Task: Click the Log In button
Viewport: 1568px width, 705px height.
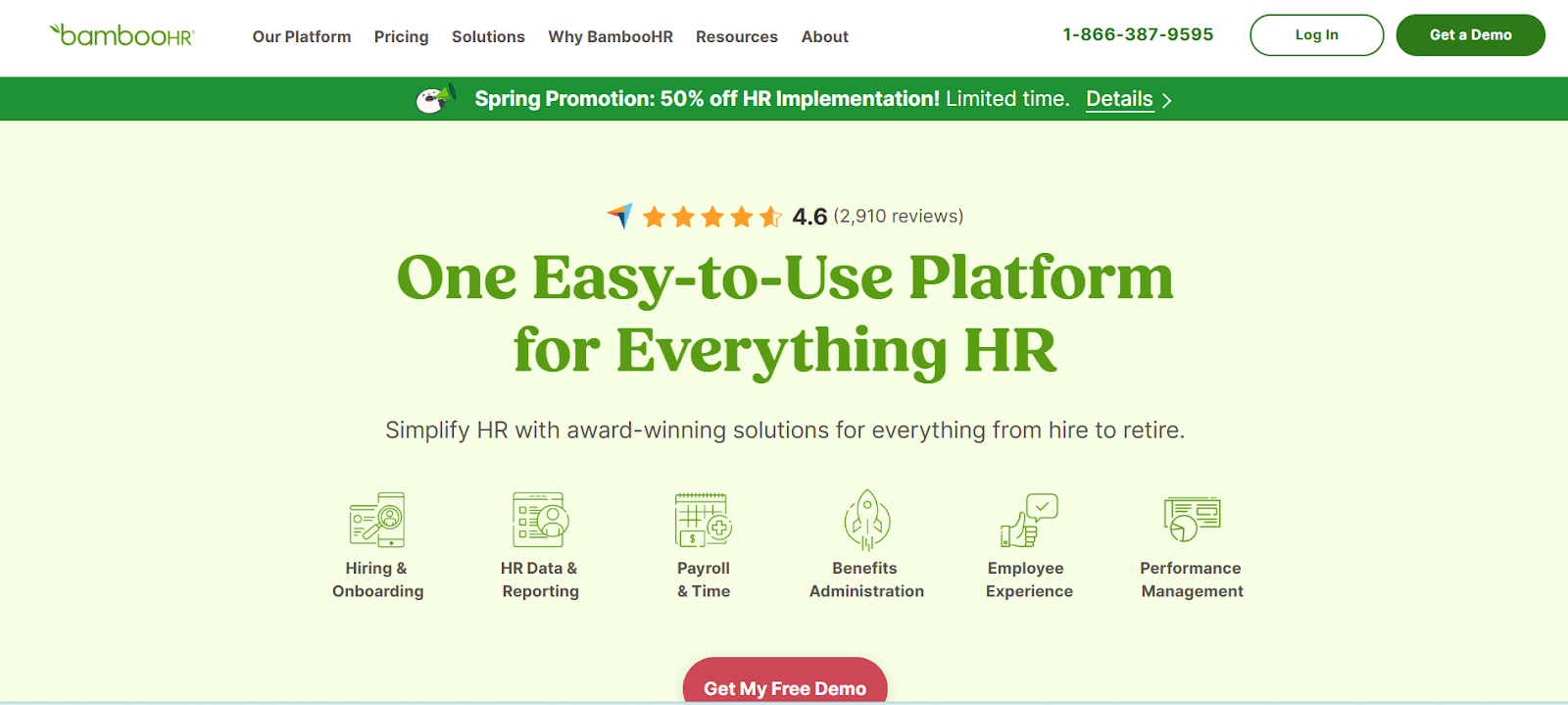Action: click(x=1316, y=35)
